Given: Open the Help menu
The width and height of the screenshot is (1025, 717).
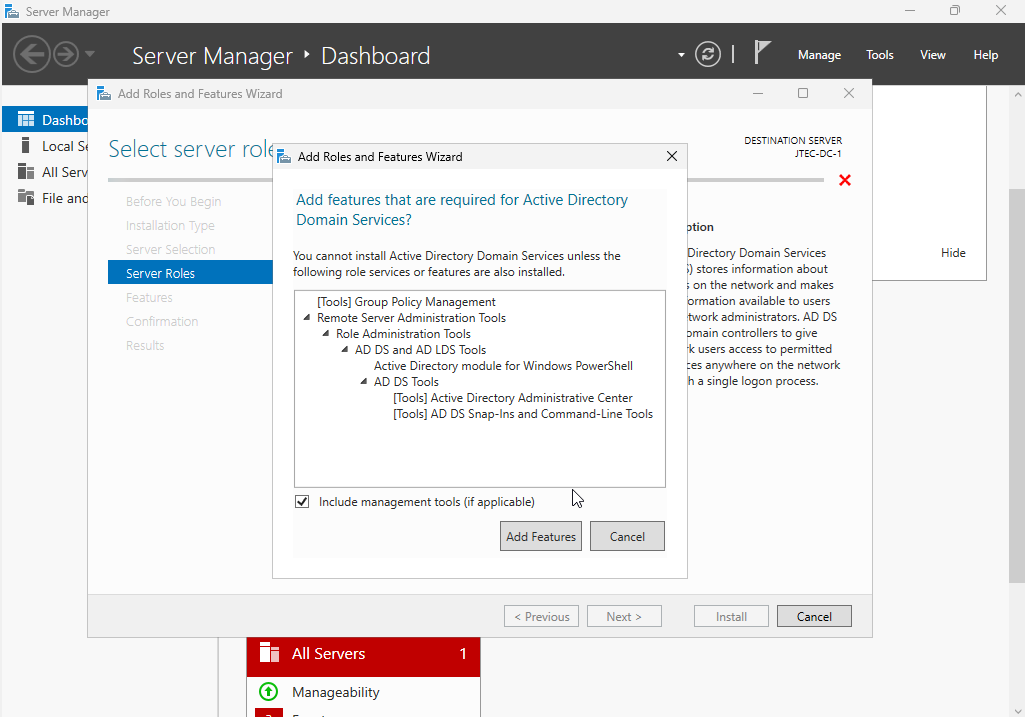Looking at the screenshot, I should coord(986,55).
